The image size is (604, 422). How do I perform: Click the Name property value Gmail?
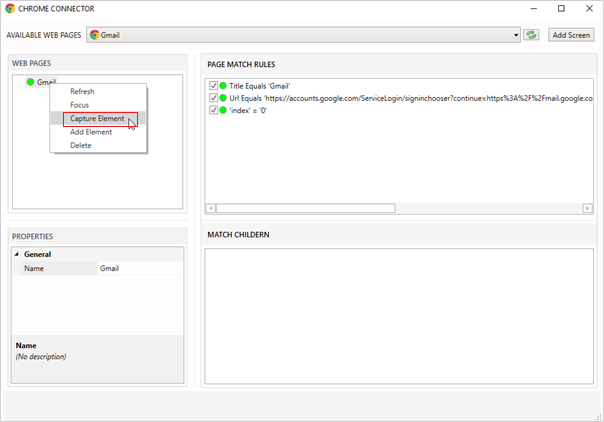140,268
